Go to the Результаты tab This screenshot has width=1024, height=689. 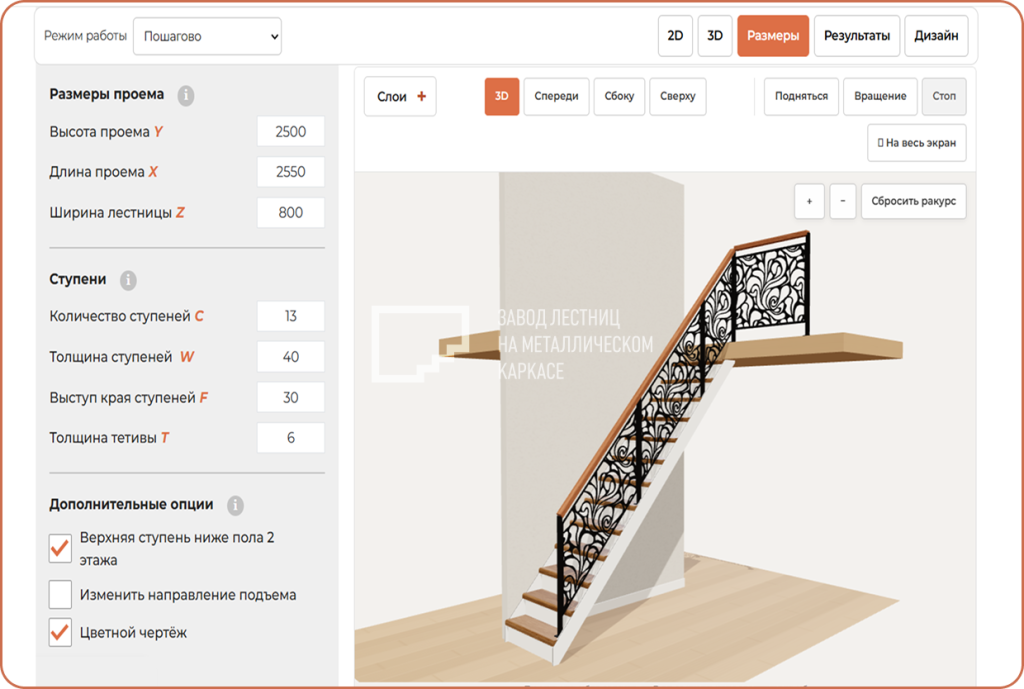[x=857, y=36]
